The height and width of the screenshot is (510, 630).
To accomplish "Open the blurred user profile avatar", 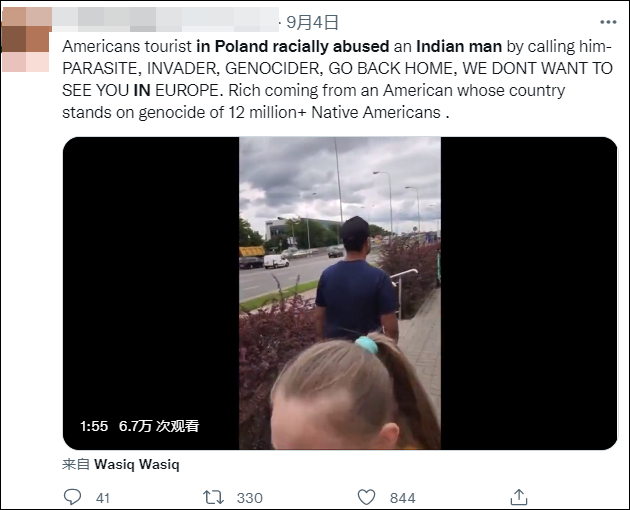I will [26, 39].
